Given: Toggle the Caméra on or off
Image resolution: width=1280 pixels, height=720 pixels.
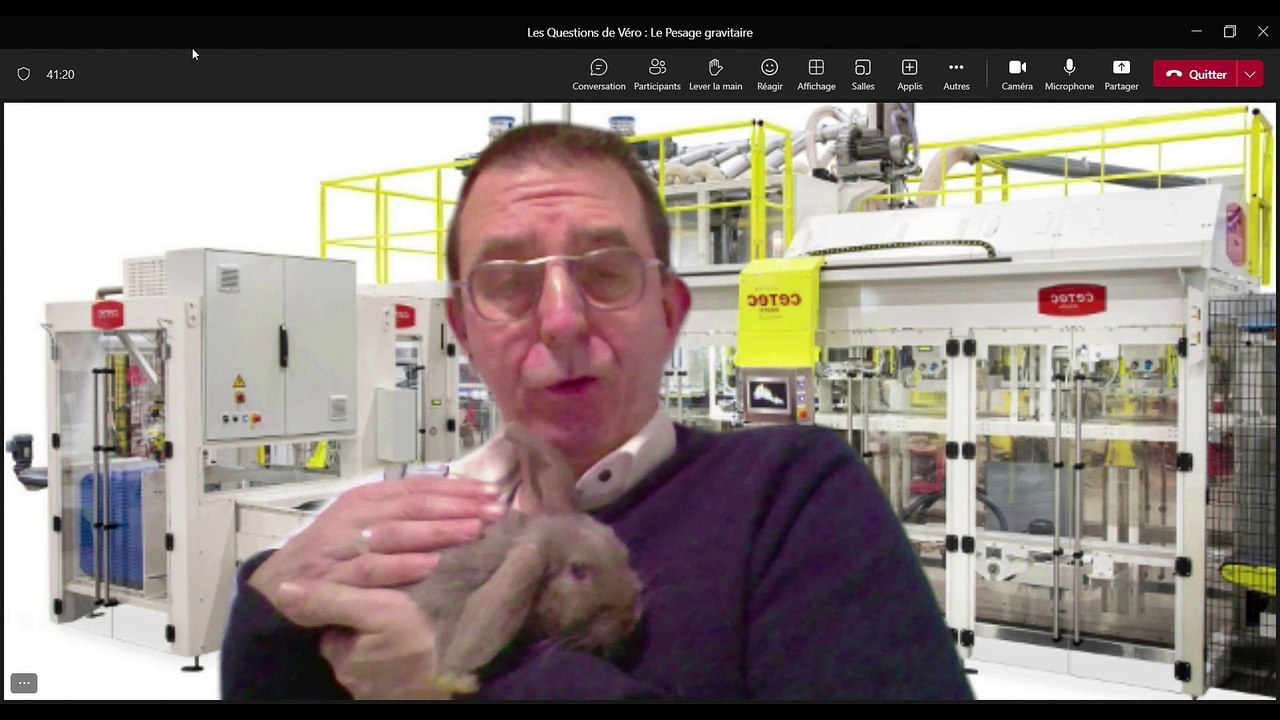Looking at the screenshot, I should (x=1017, y=74).
